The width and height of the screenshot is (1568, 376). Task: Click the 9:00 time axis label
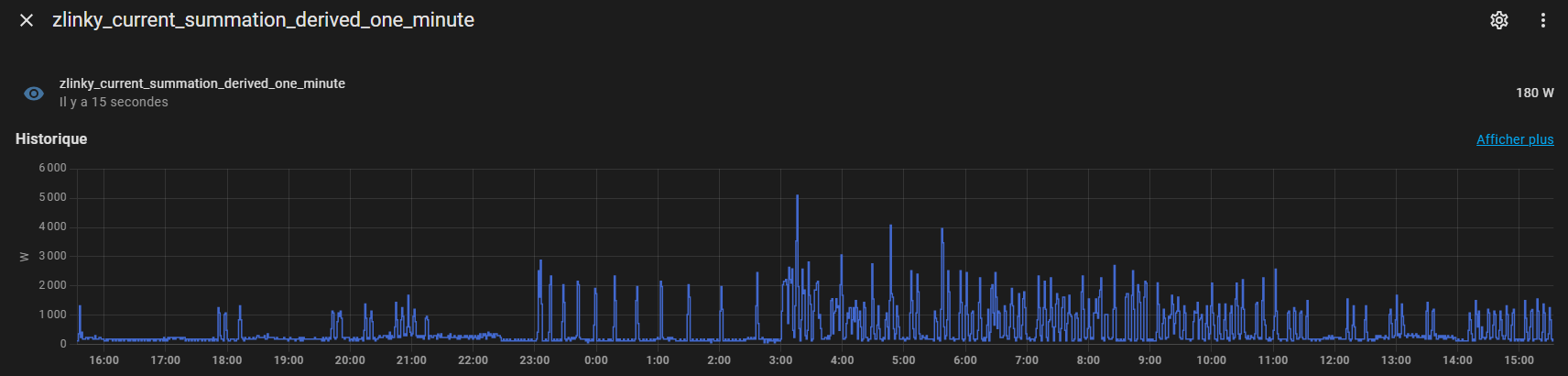click(x=1149, y=360)
